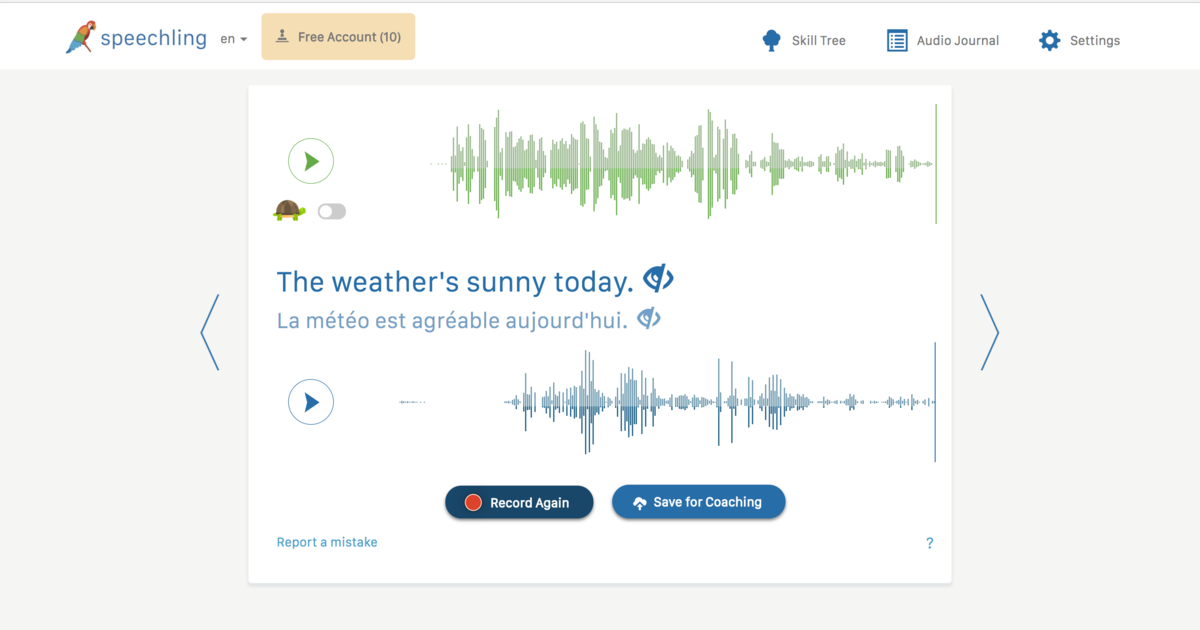The image size is (1200, 630).
Task: Click the speechling brand name text
Action: tap(153, 39)
